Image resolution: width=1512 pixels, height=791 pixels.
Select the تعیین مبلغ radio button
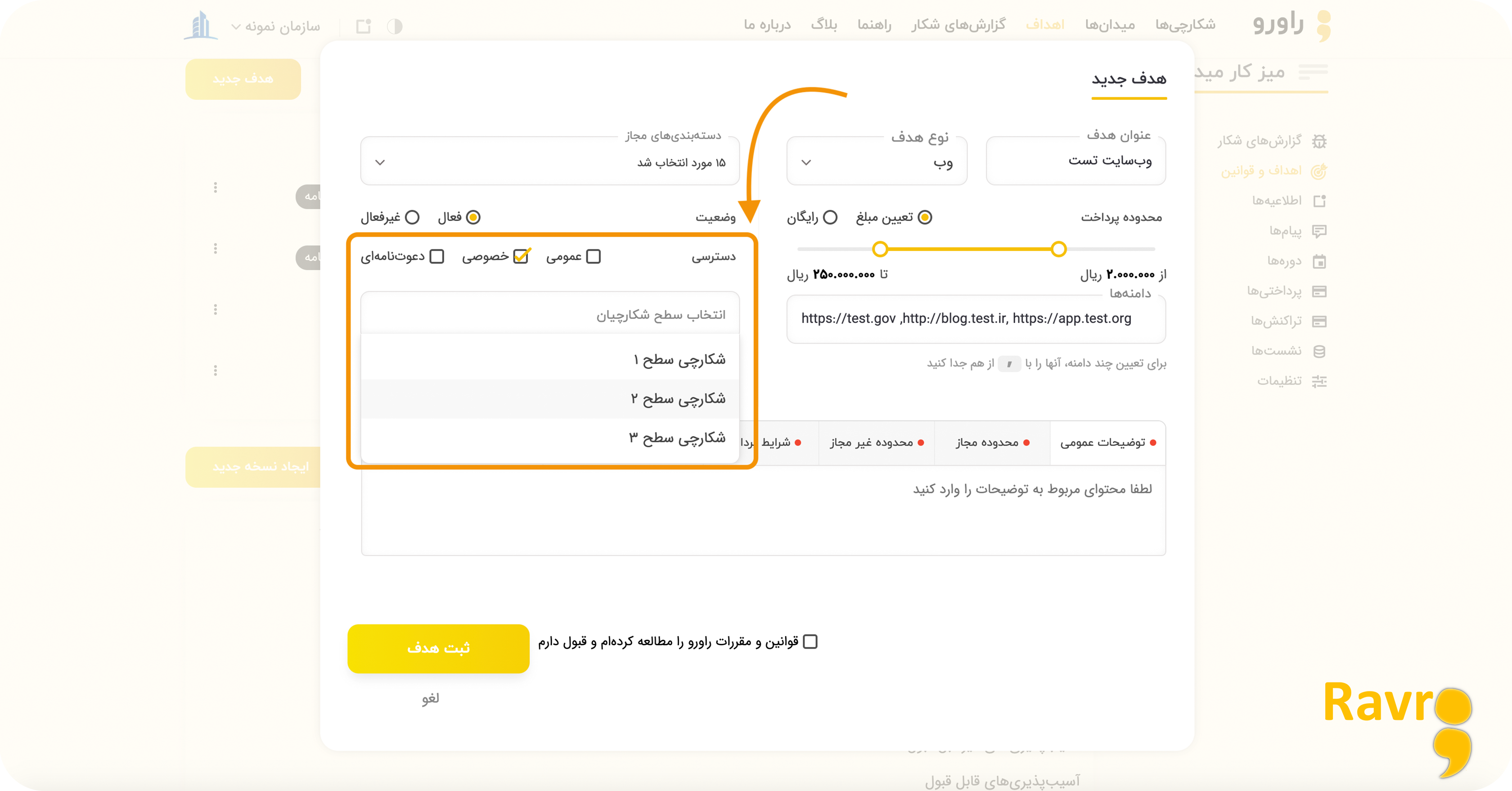[924, 217]
